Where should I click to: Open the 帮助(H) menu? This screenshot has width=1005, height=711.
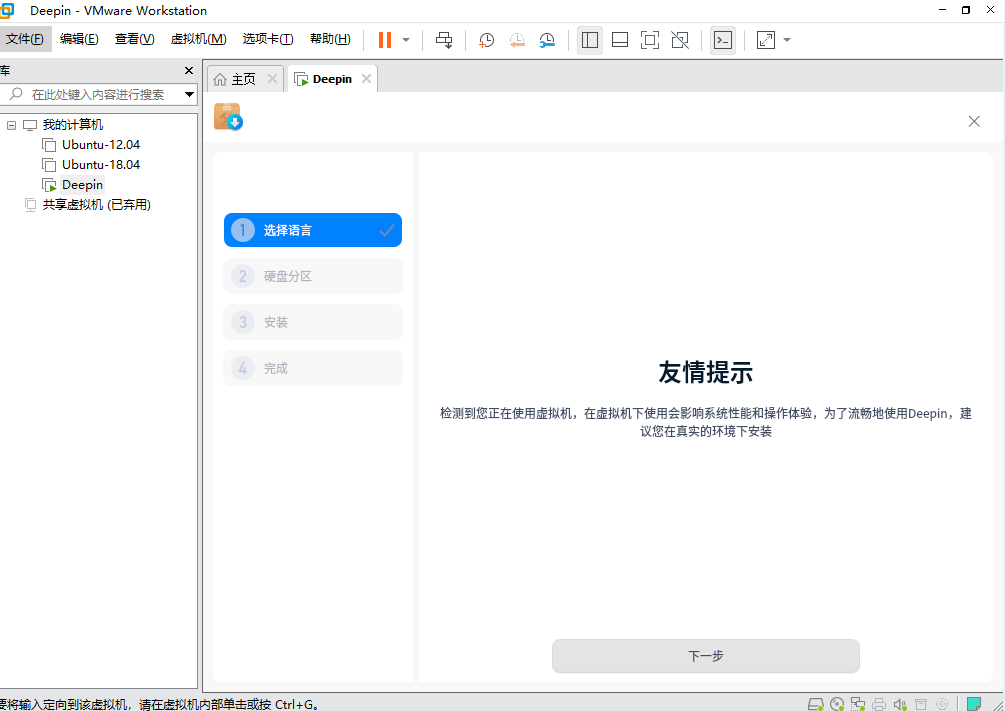330,39
